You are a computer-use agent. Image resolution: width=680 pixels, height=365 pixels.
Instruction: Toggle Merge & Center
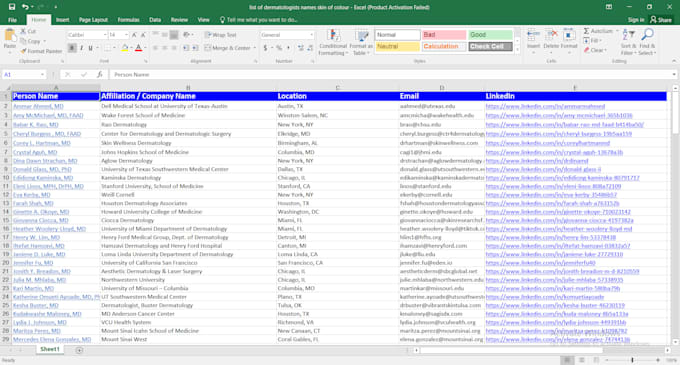pos(229,48)
